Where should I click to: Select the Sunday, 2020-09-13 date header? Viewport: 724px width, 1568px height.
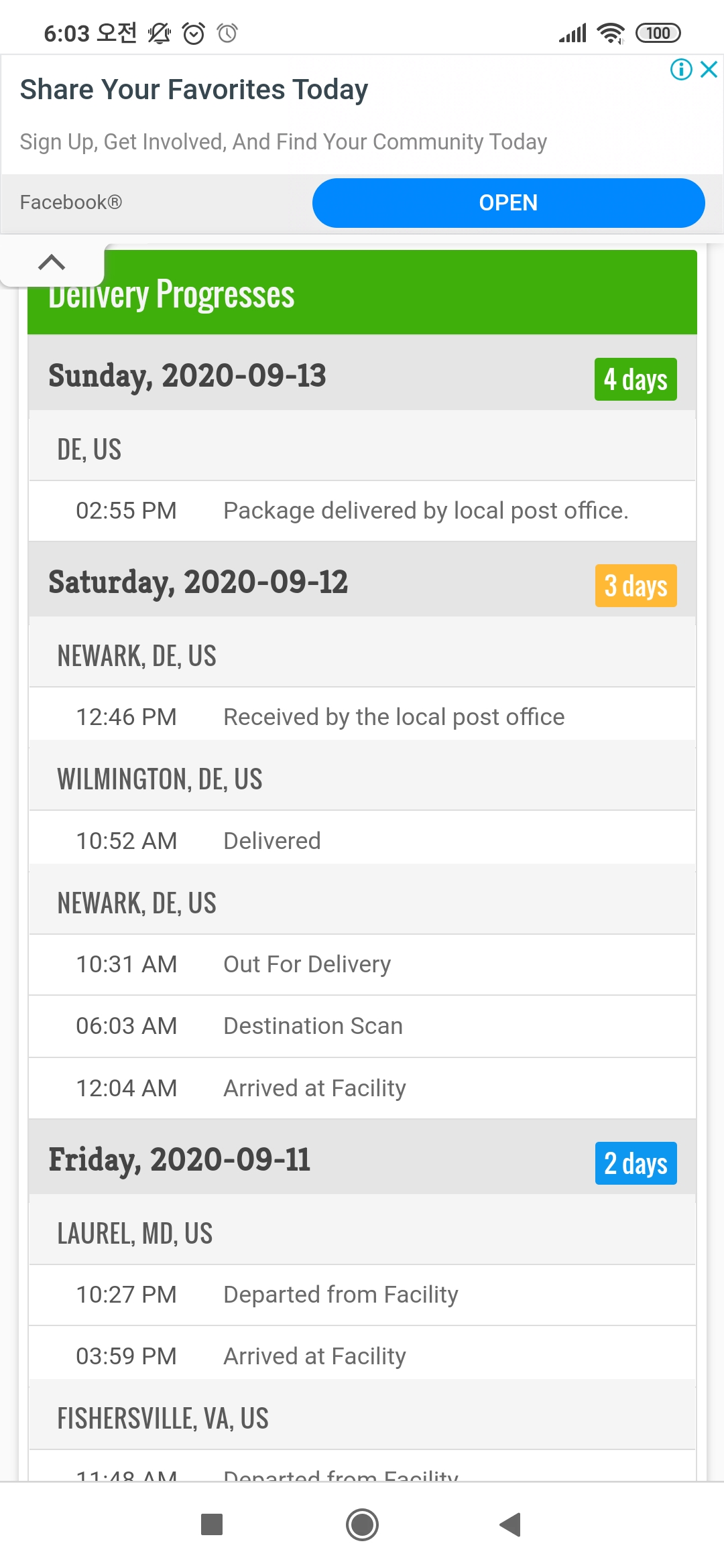point(188,375)
